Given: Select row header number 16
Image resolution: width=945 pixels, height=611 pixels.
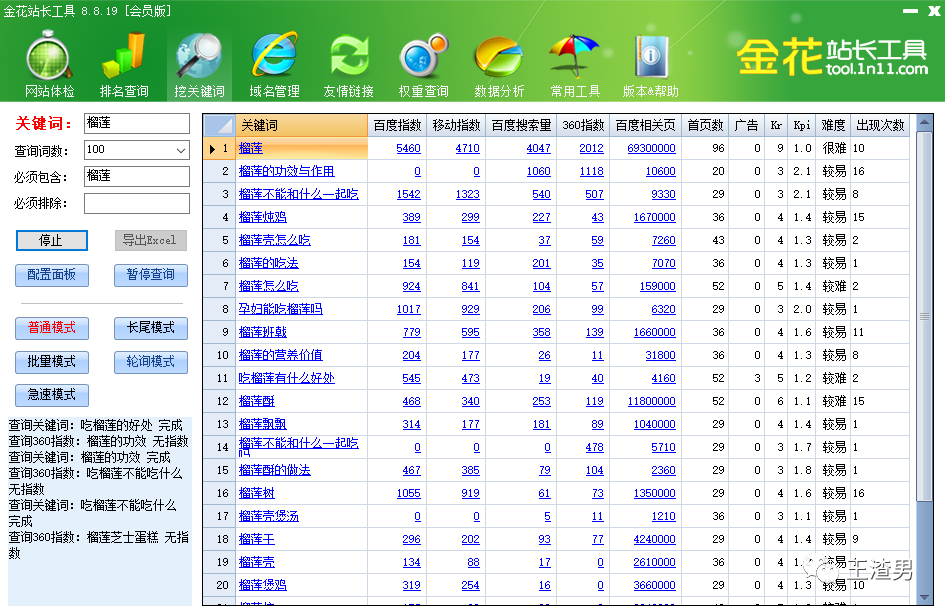Looking at the screenshot, I should [219, 494].
